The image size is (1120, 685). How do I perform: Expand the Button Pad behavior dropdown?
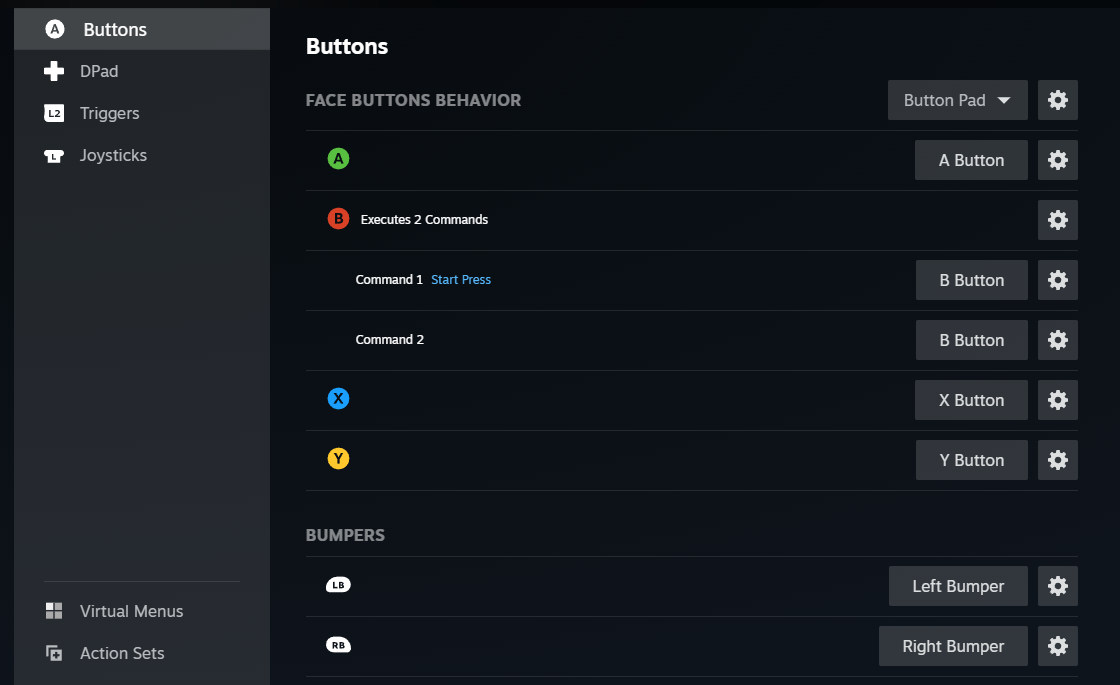(957, 100)
